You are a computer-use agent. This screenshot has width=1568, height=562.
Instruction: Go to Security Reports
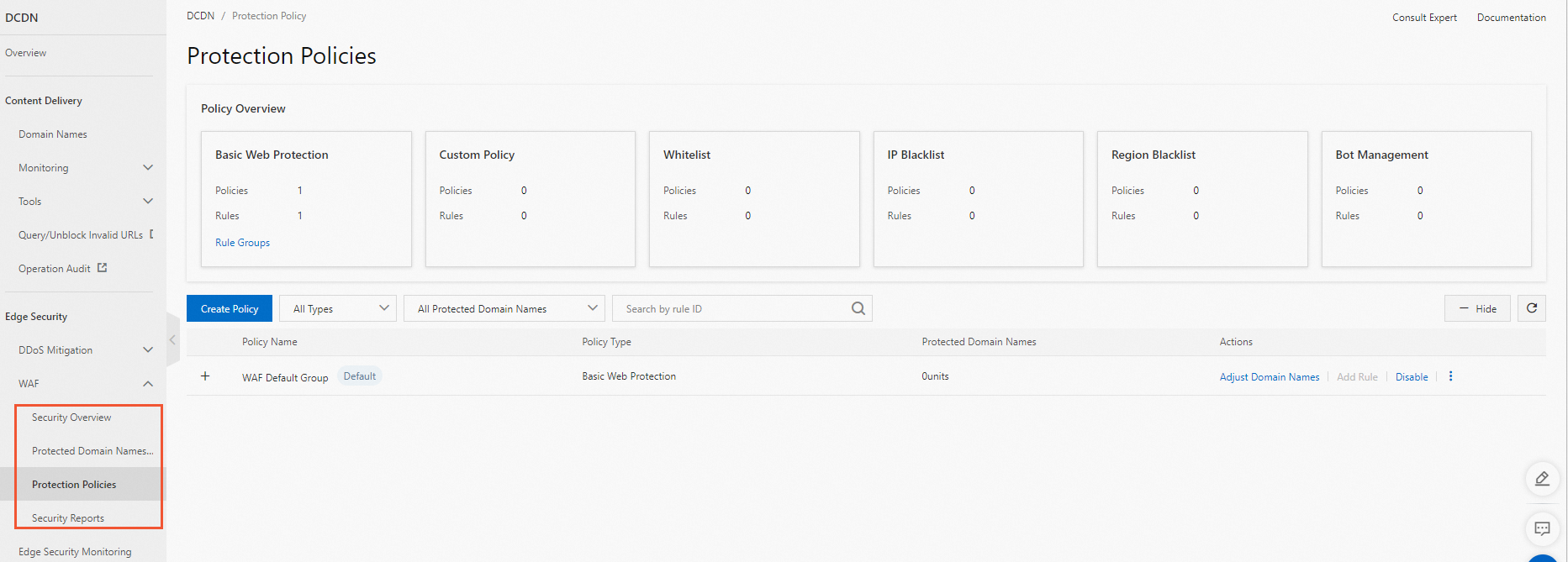68,518
